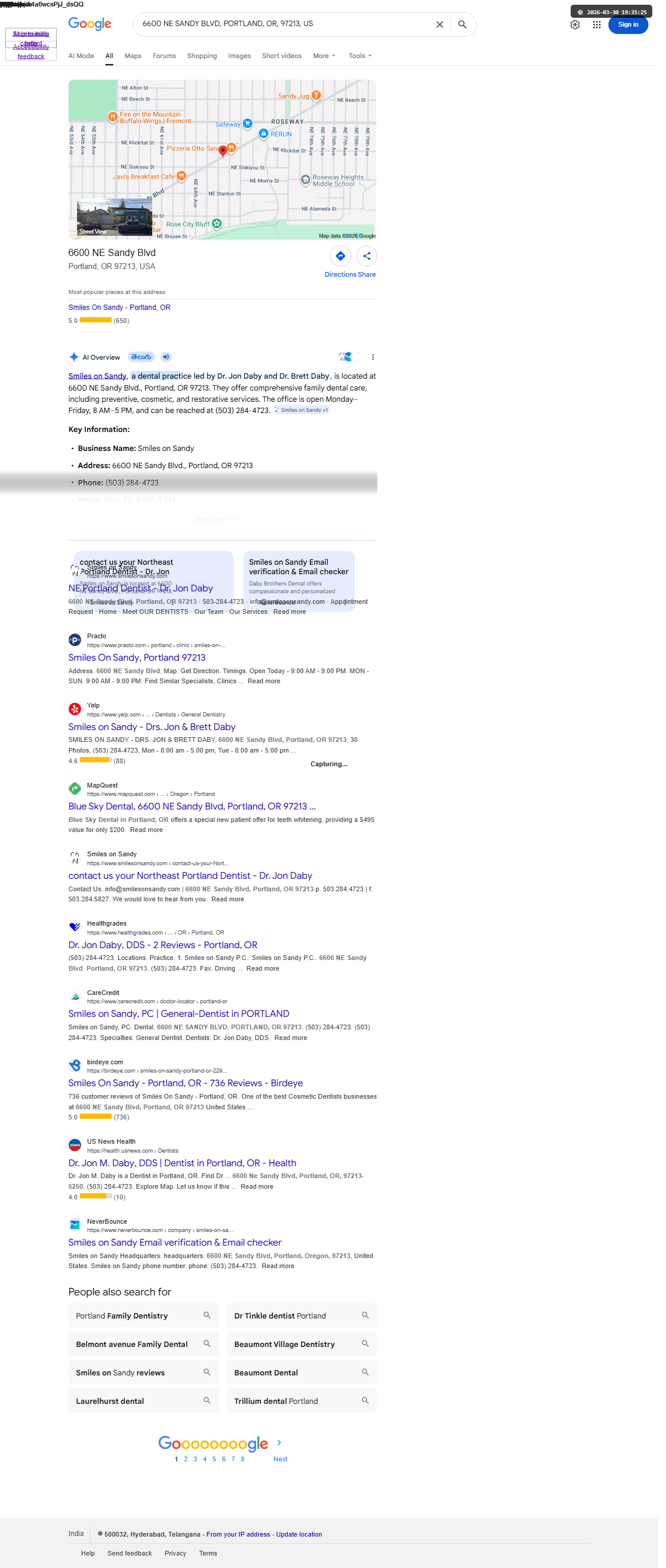Click the Rose City Bluff map pin
The width and height of the screenshot is (666, 1568).
[216, 223]
